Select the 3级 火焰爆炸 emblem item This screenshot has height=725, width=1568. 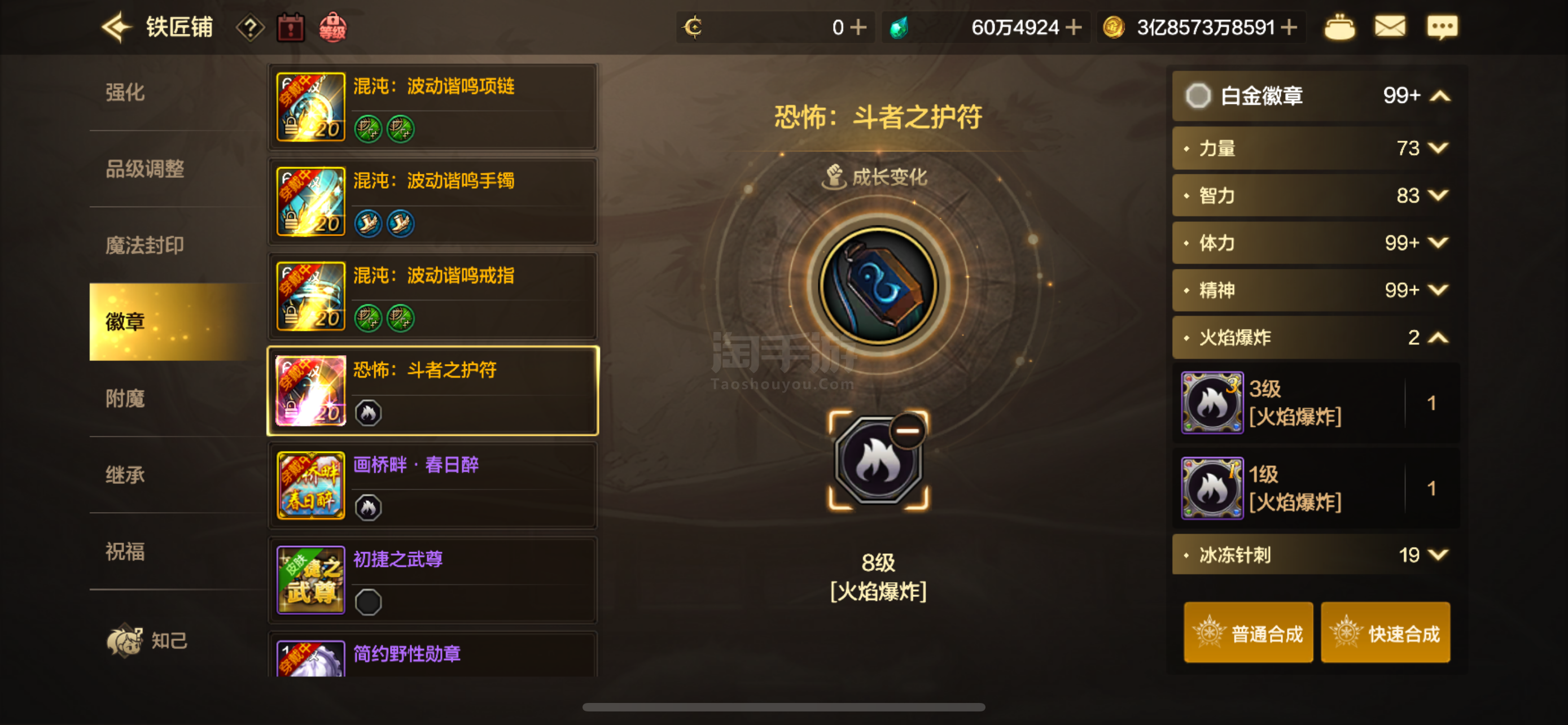tap(1315, 403)
